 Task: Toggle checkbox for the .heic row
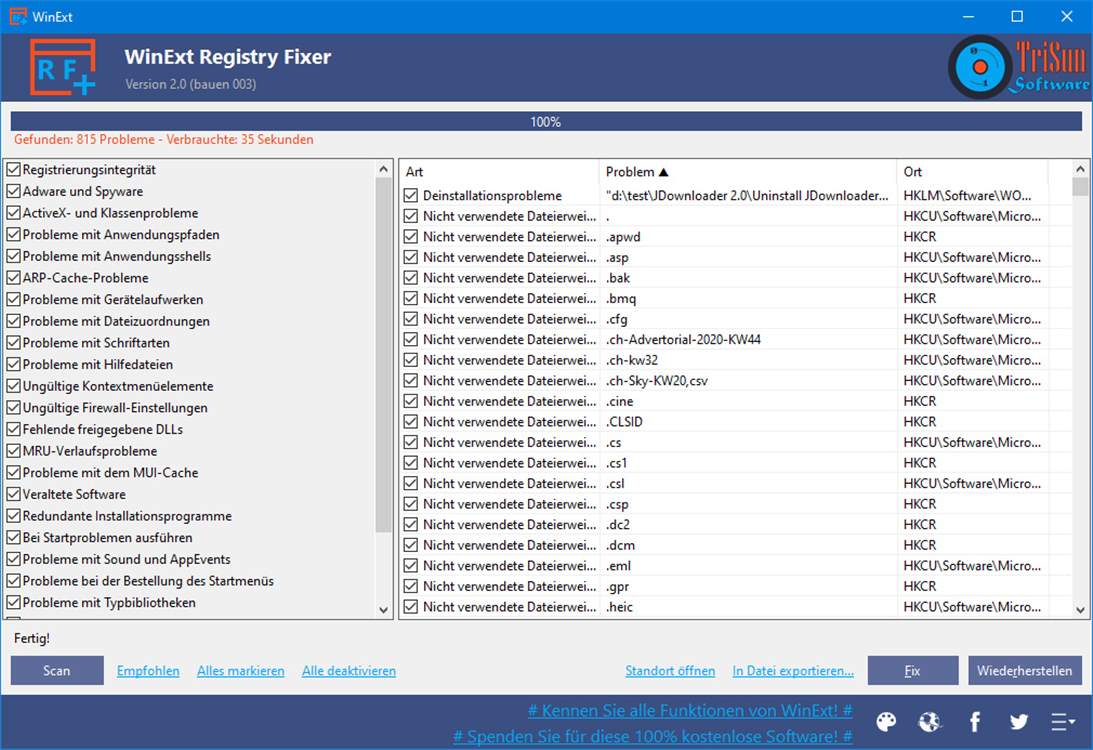coord(411,606)
